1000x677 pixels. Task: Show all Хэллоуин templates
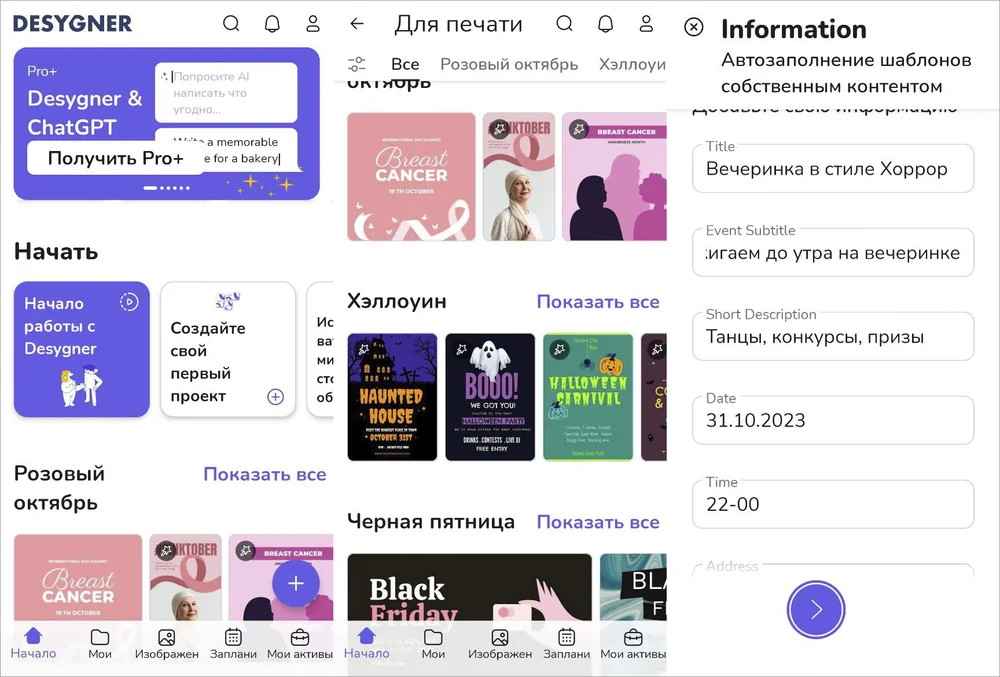[598, 302]
